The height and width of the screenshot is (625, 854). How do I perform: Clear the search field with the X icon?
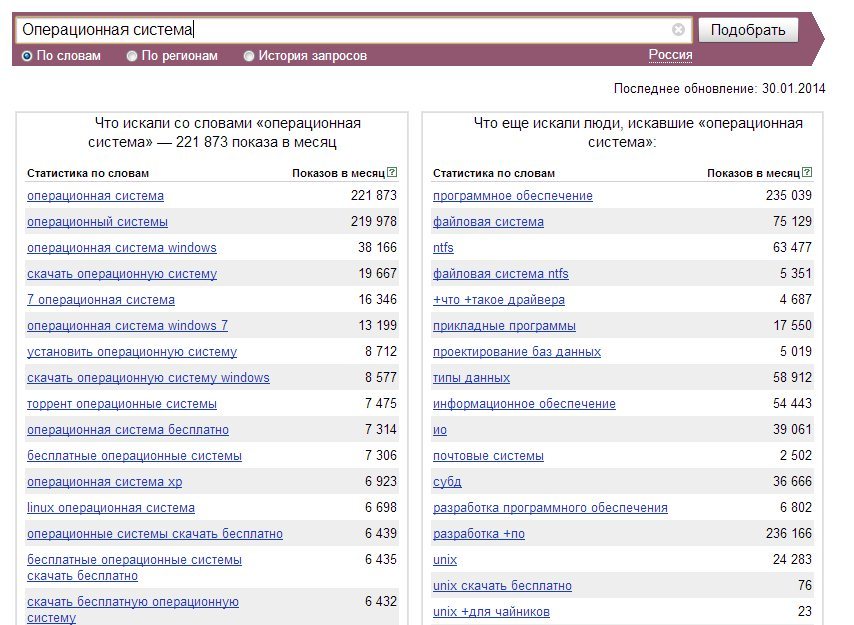(x=678, y=29)
